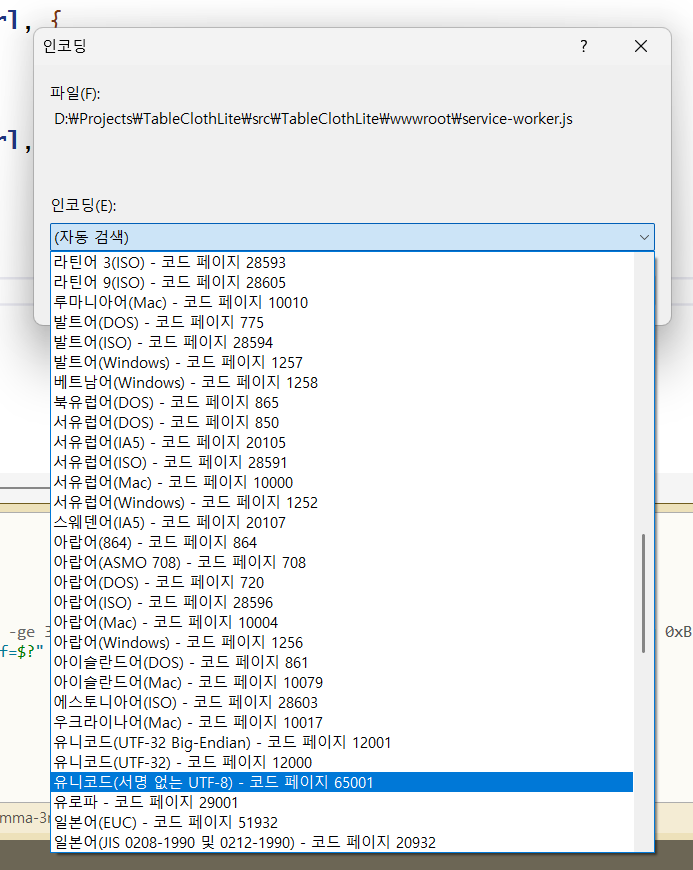693x870 pixels.
Task: Click the help question mark button
Action: (583, 46)
